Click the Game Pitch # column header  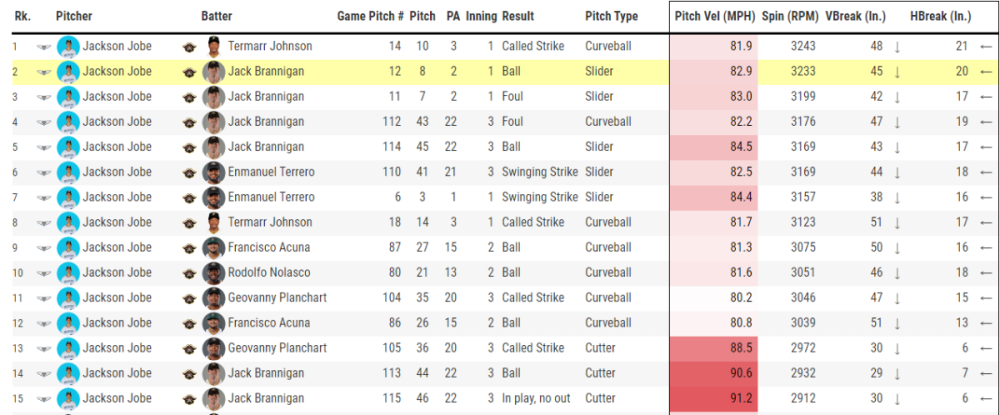(370, 16)
